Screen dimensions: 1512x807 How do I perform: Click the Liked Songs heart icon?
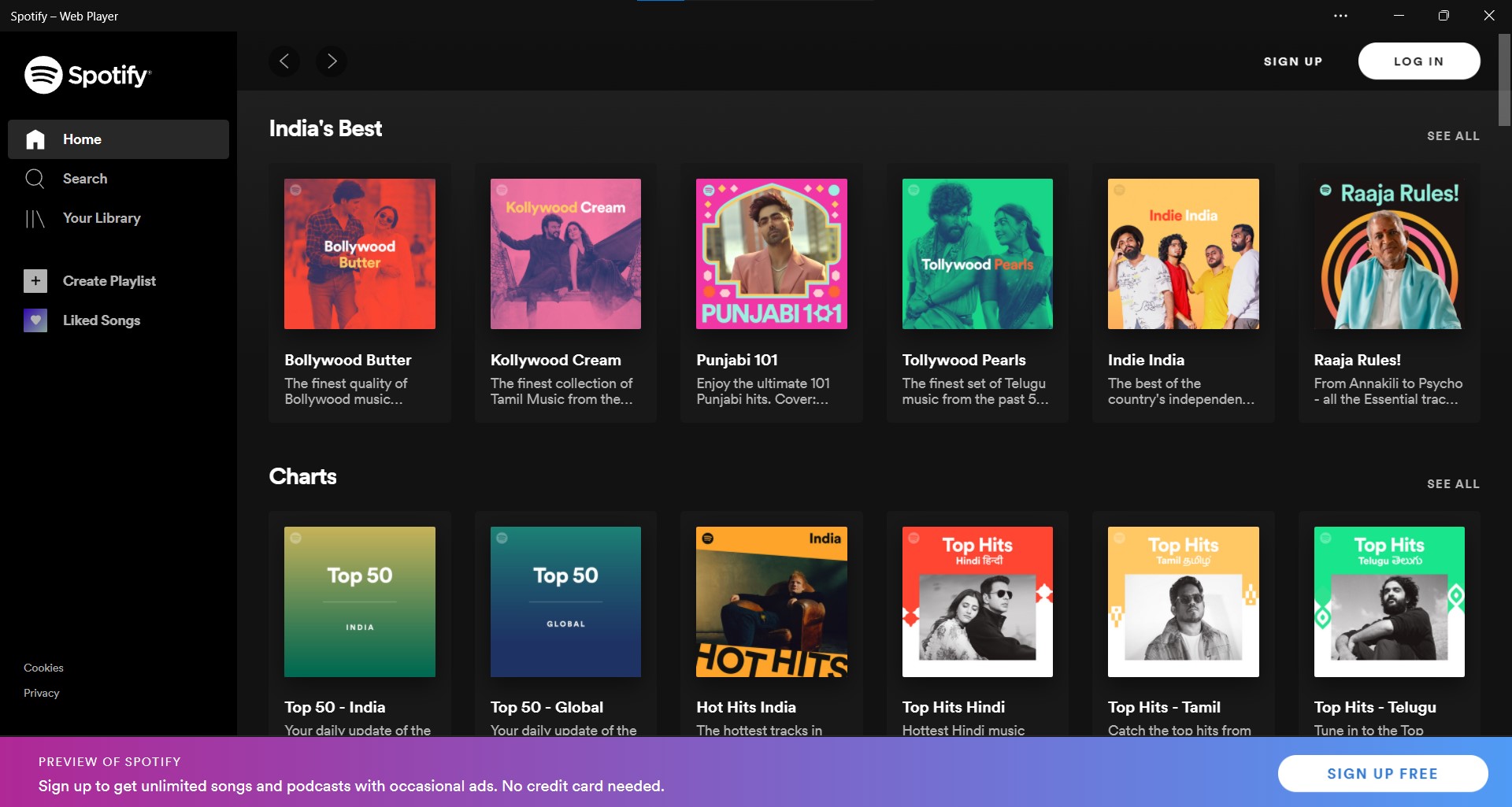tap(35, 320)
